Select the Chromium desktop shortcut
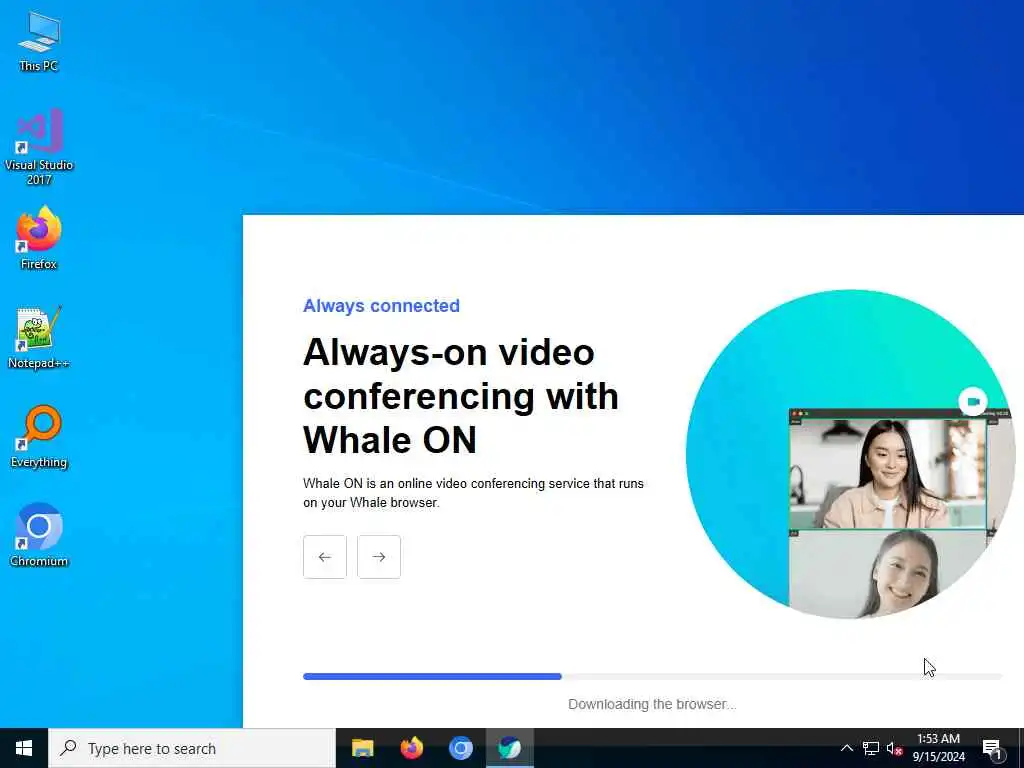Image resolution: width=1024 pixels, height=768 pixels. pyautogui.click(x=39, y=535)
